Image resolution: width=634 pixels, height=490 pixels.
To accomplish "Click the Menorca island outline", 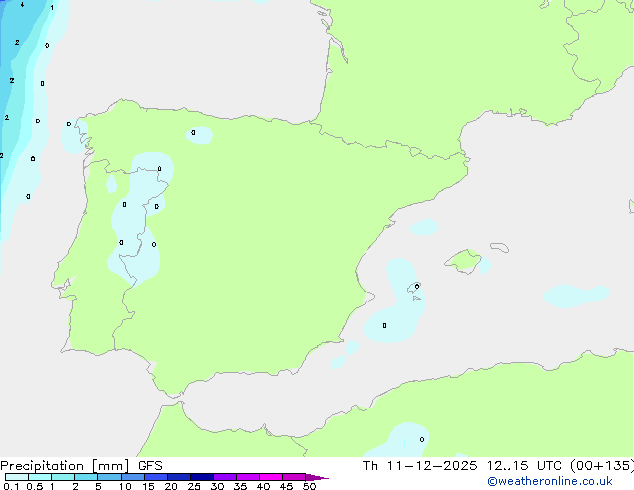I will point(500,247).
